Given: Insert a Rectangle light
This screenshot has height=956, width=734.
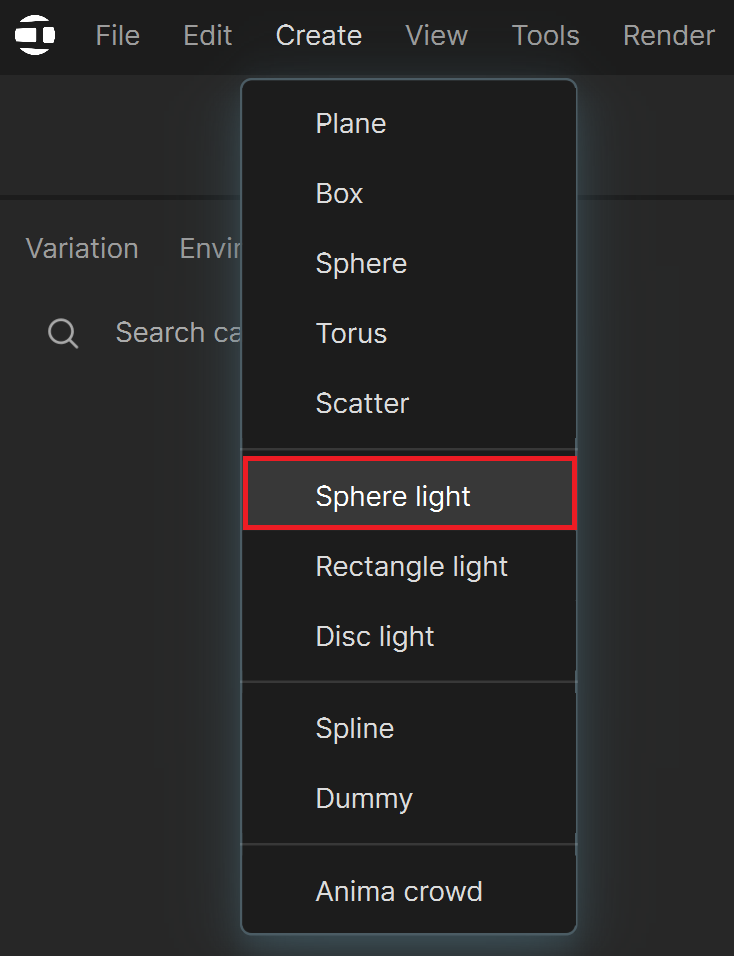Looking at the screenshot, I should pos(409,566).
